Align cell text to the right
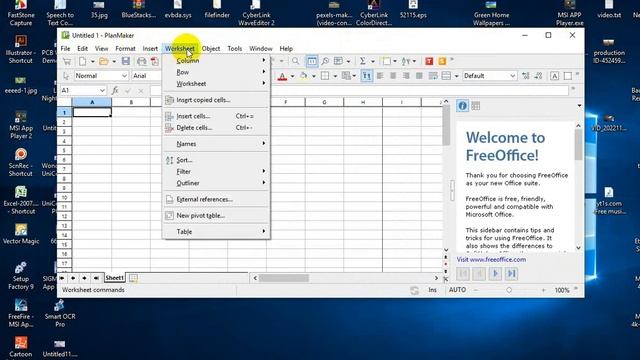 (406, 76)
